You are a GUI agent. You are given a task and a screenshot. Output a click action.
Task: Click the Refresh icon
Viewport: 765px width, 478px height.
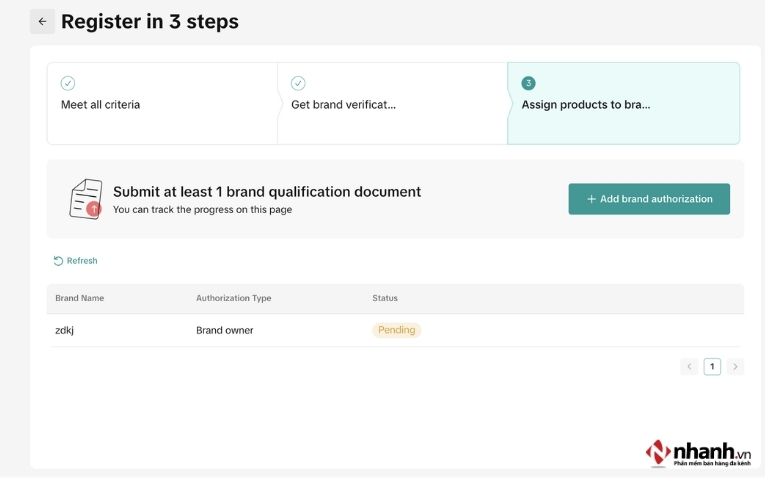(58, 261)
